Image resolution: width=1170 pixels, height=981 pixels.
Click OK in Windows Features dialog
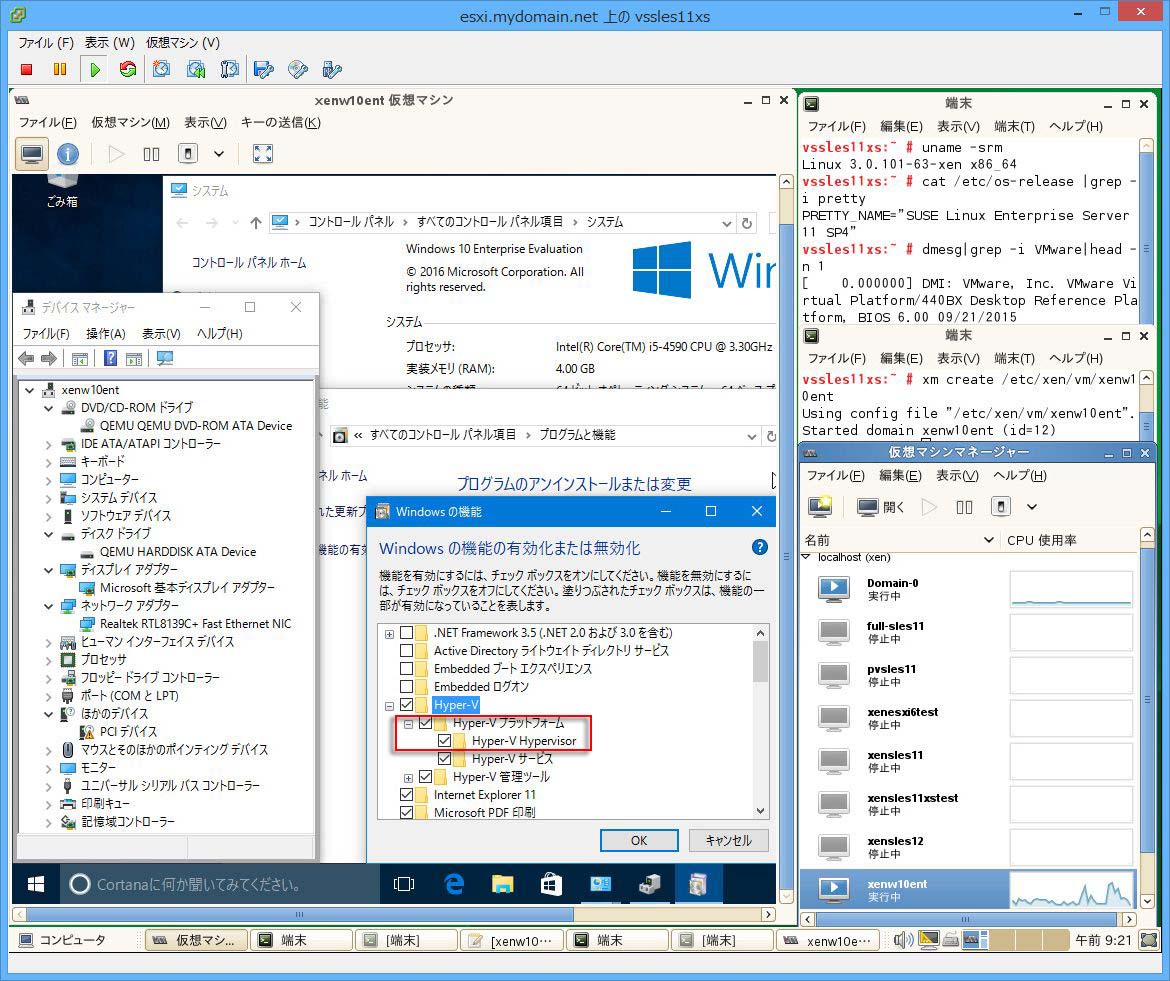point(639,841)
